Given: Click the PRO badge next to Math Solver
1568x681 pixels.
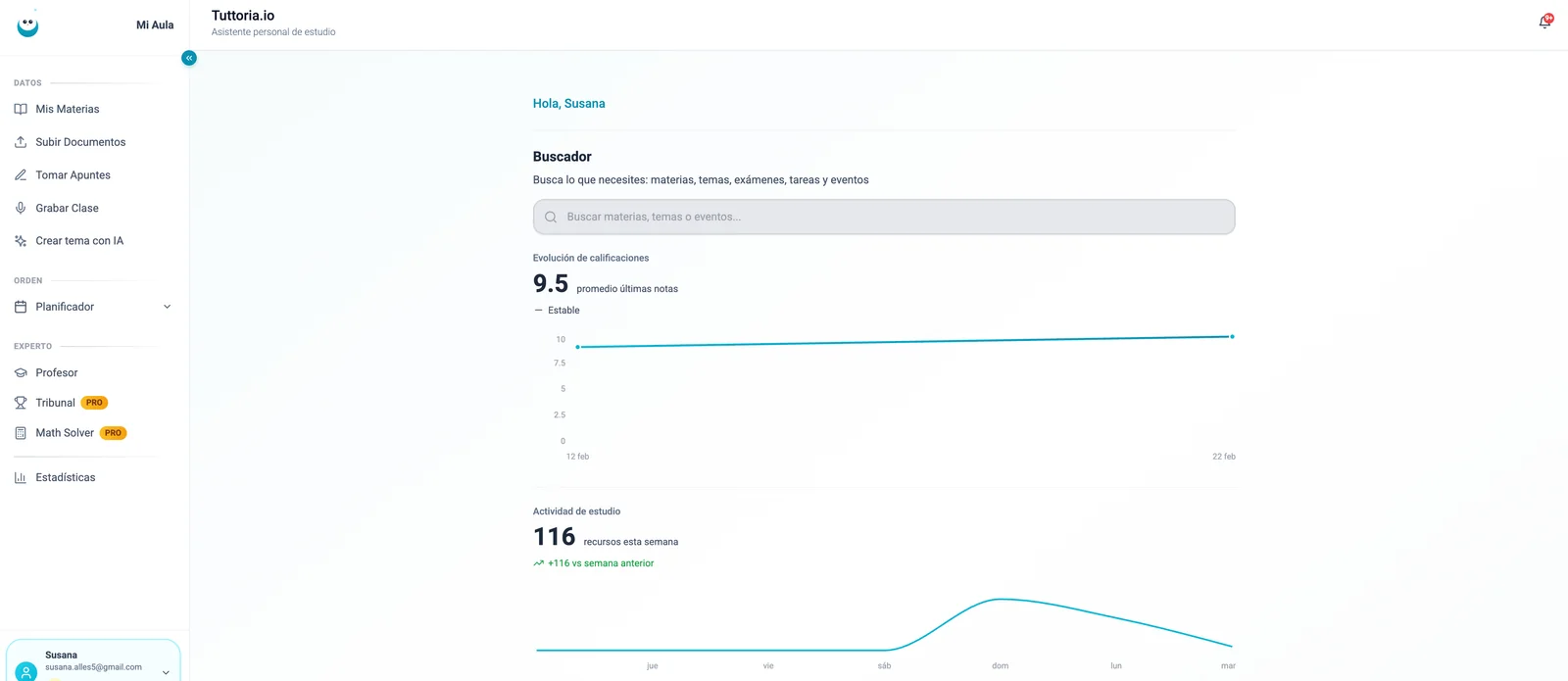Looking at the screenshot, I should point(114,433).
